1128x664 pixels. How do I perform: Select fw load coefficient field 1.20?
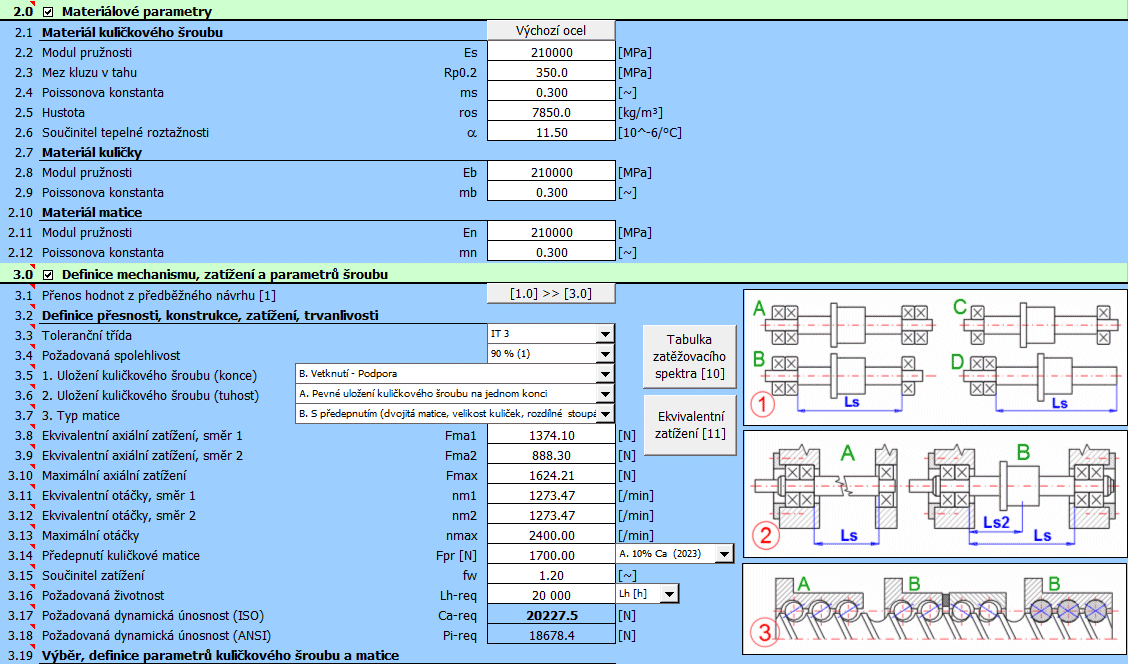click(x=552, y=576)
